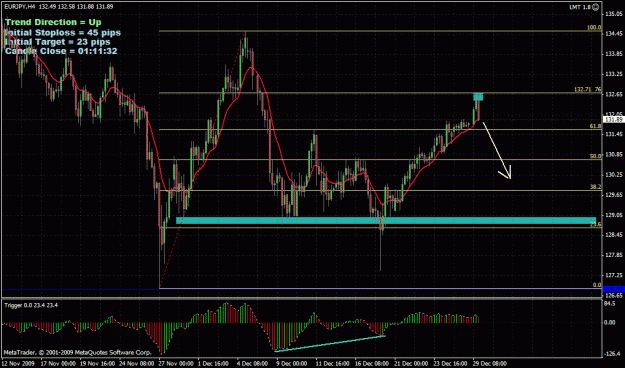Click the 127.25 price axis label
Image resolution: width=625 pixels, height=368 pixels.
tap(614, 275)
